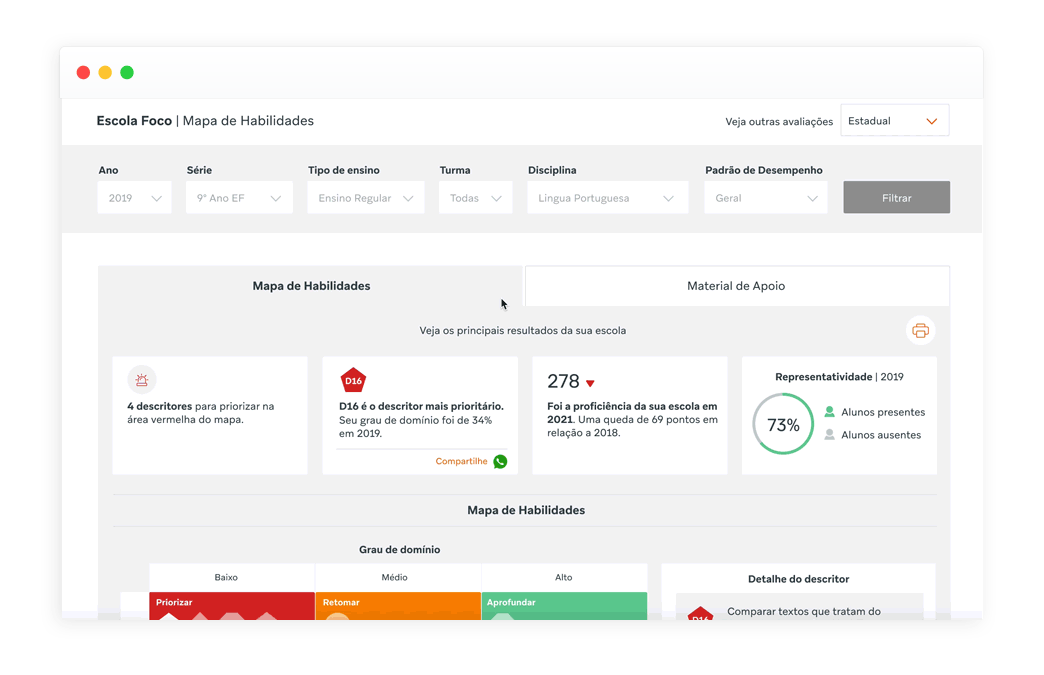Screen dimensions: 1044x675
Task: Click the 73% representativity progress ring
Action: pos(783,424)
